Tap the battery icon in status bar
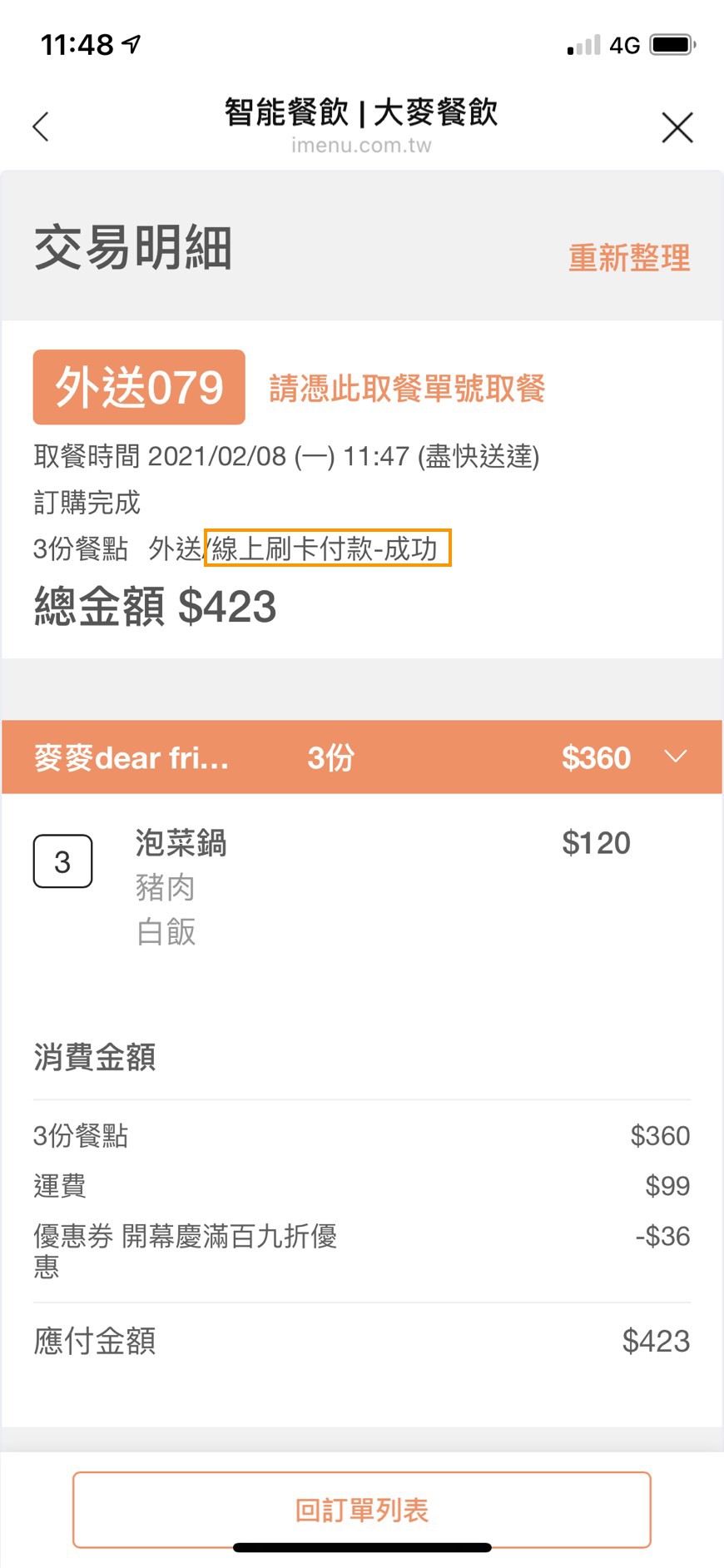The width and height of the screenshot is (724, 1568). point(672,44)
